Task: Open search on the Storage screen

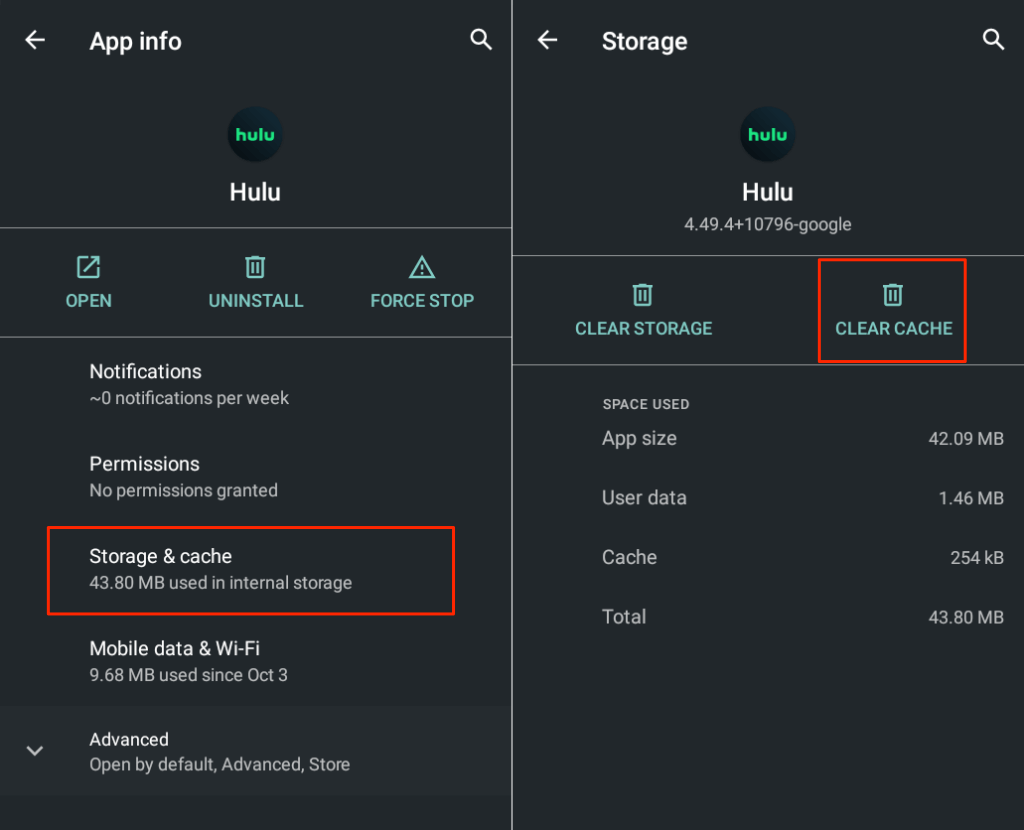Action: coord(993,40)
